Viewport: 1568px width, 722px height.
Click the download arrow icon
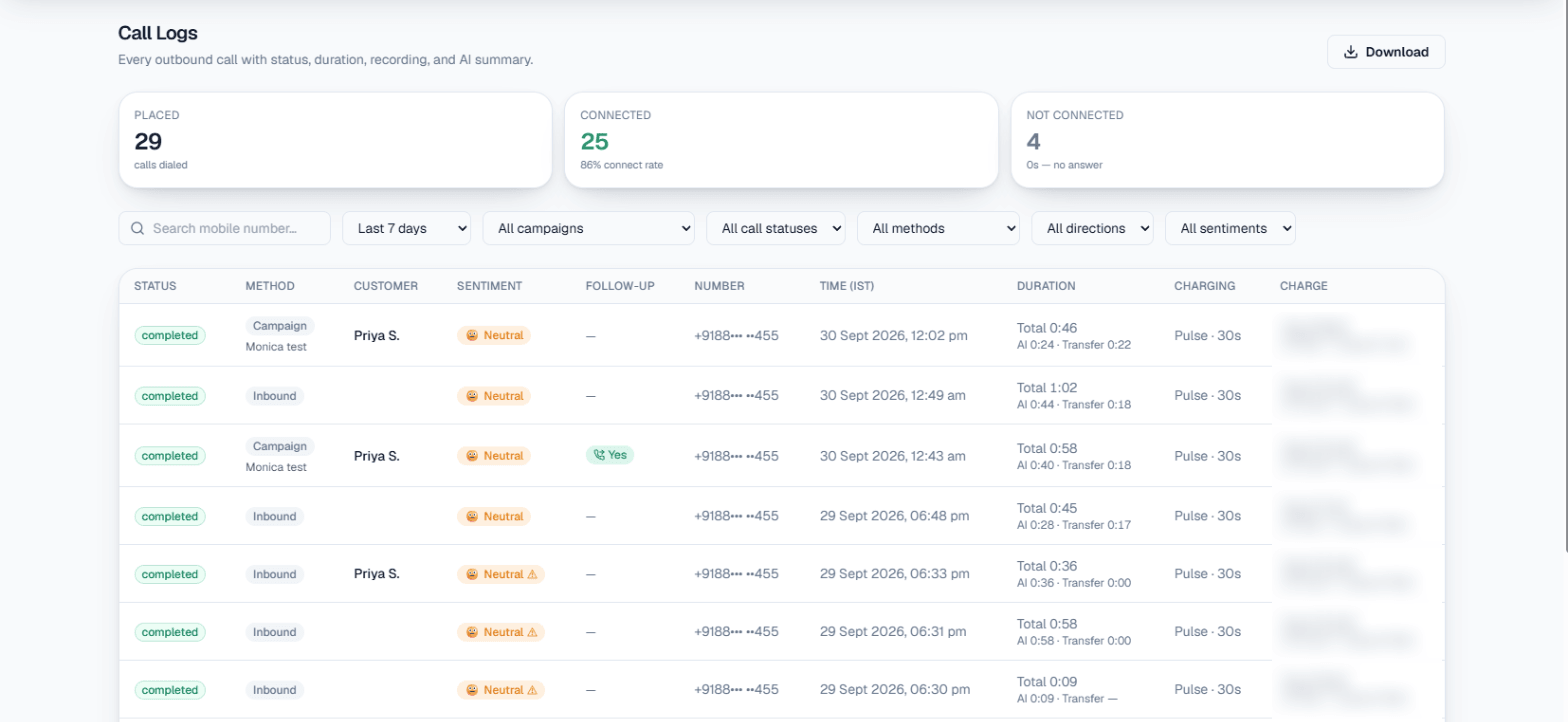[1351, 52]
